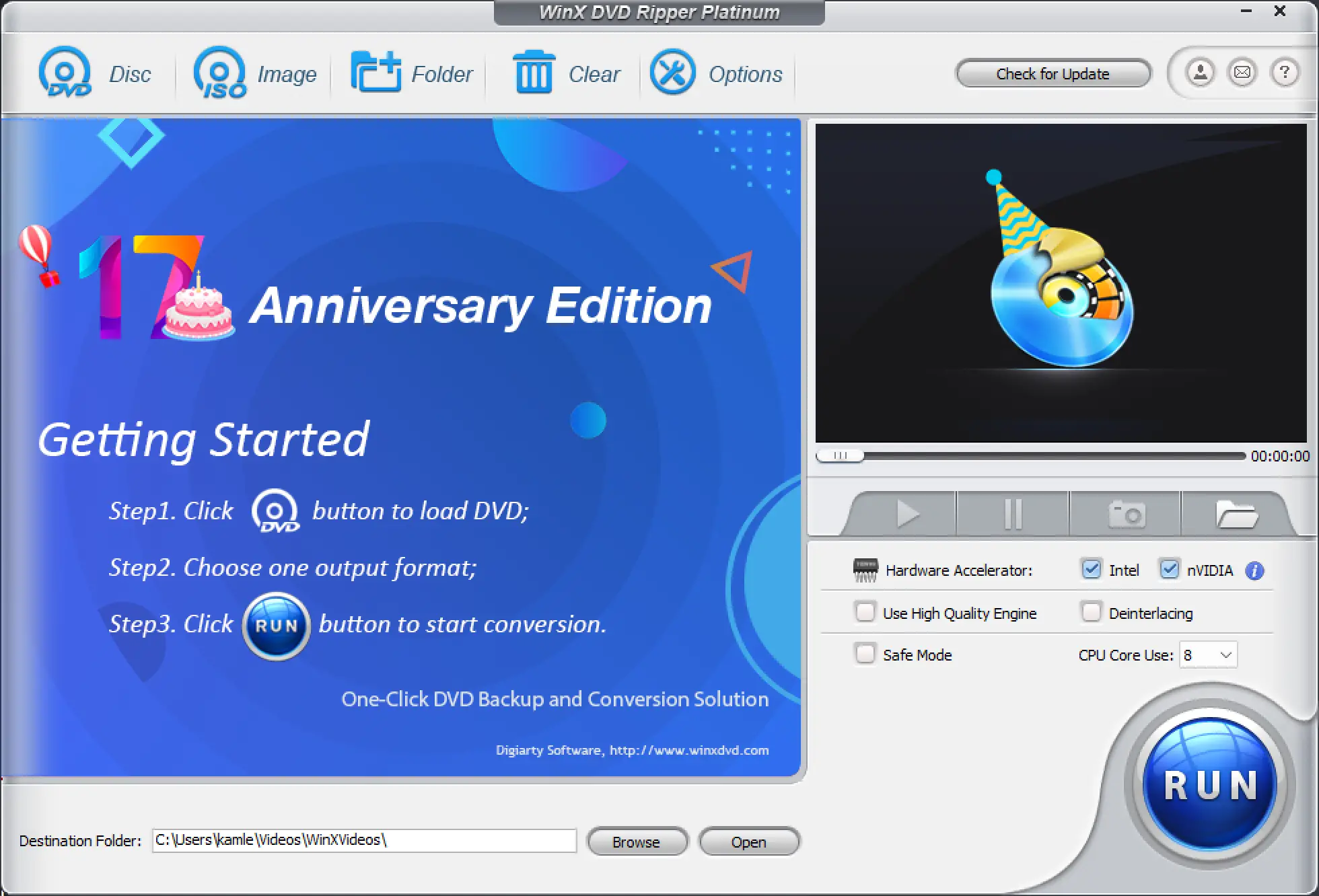The image size is (1319, 896).
Task: Open the help question mark icon
Action: (1285, 72)
